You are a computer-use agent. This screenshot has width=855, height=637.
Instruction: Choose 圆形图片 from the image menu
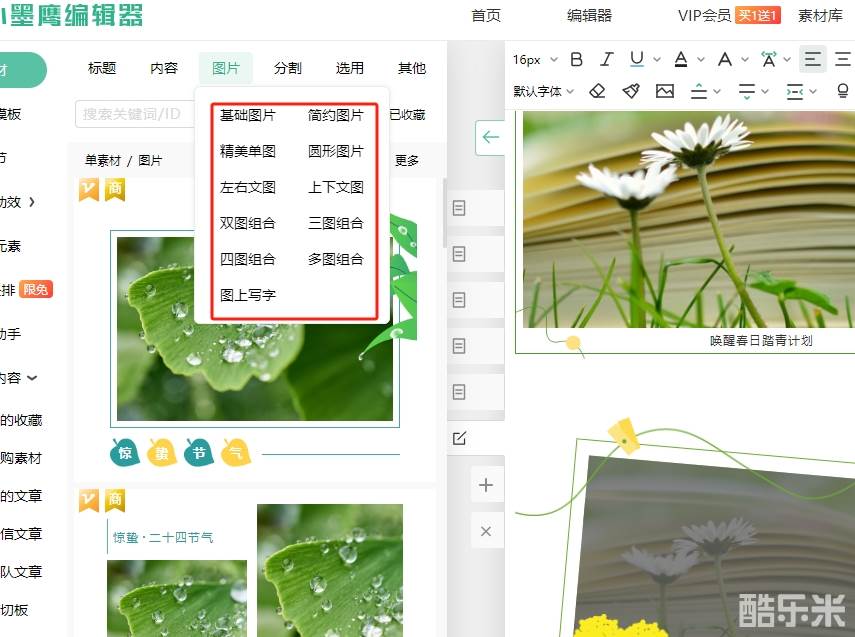point(336,151)
